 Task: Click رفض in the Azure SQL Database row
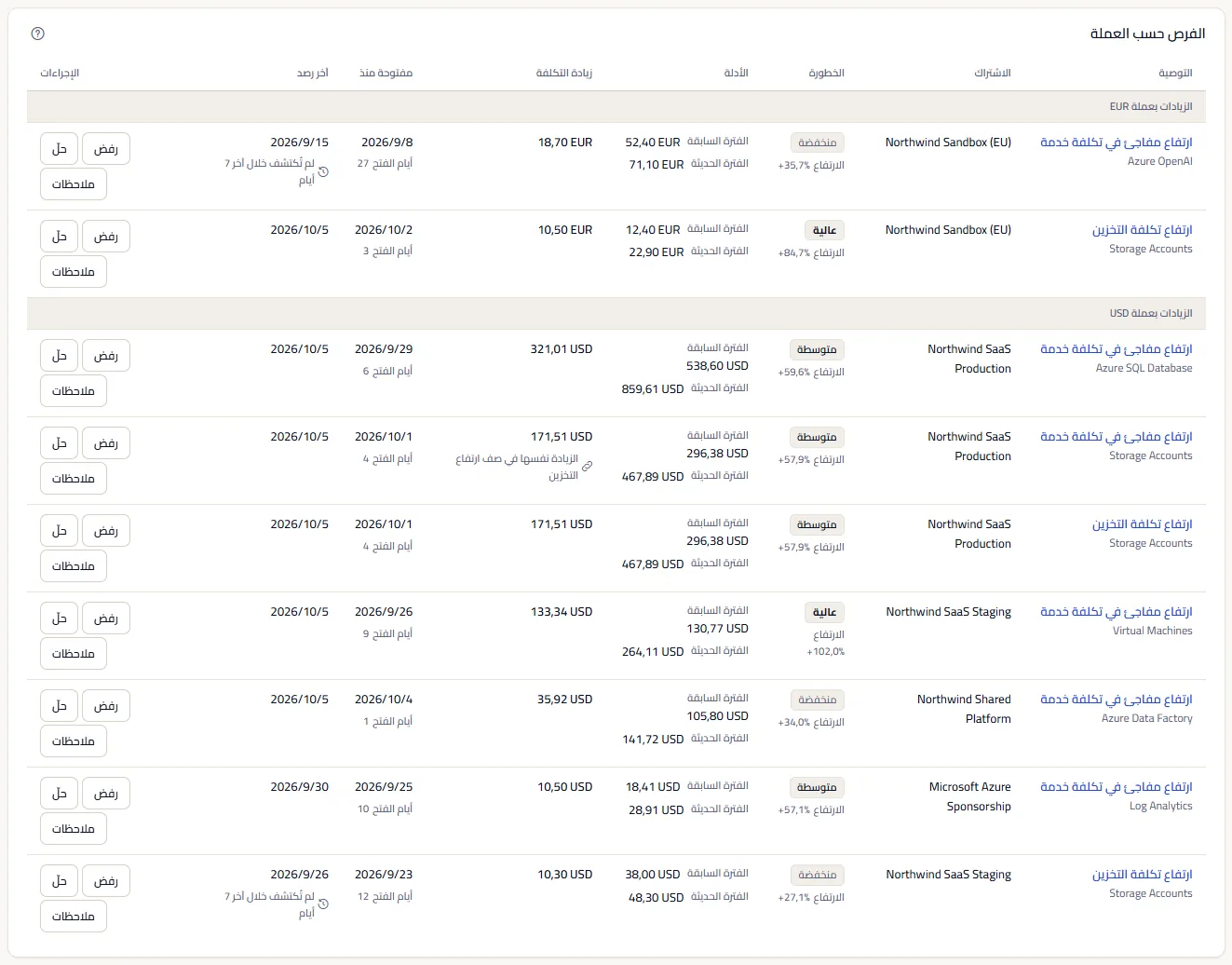[x=106, y=356]
